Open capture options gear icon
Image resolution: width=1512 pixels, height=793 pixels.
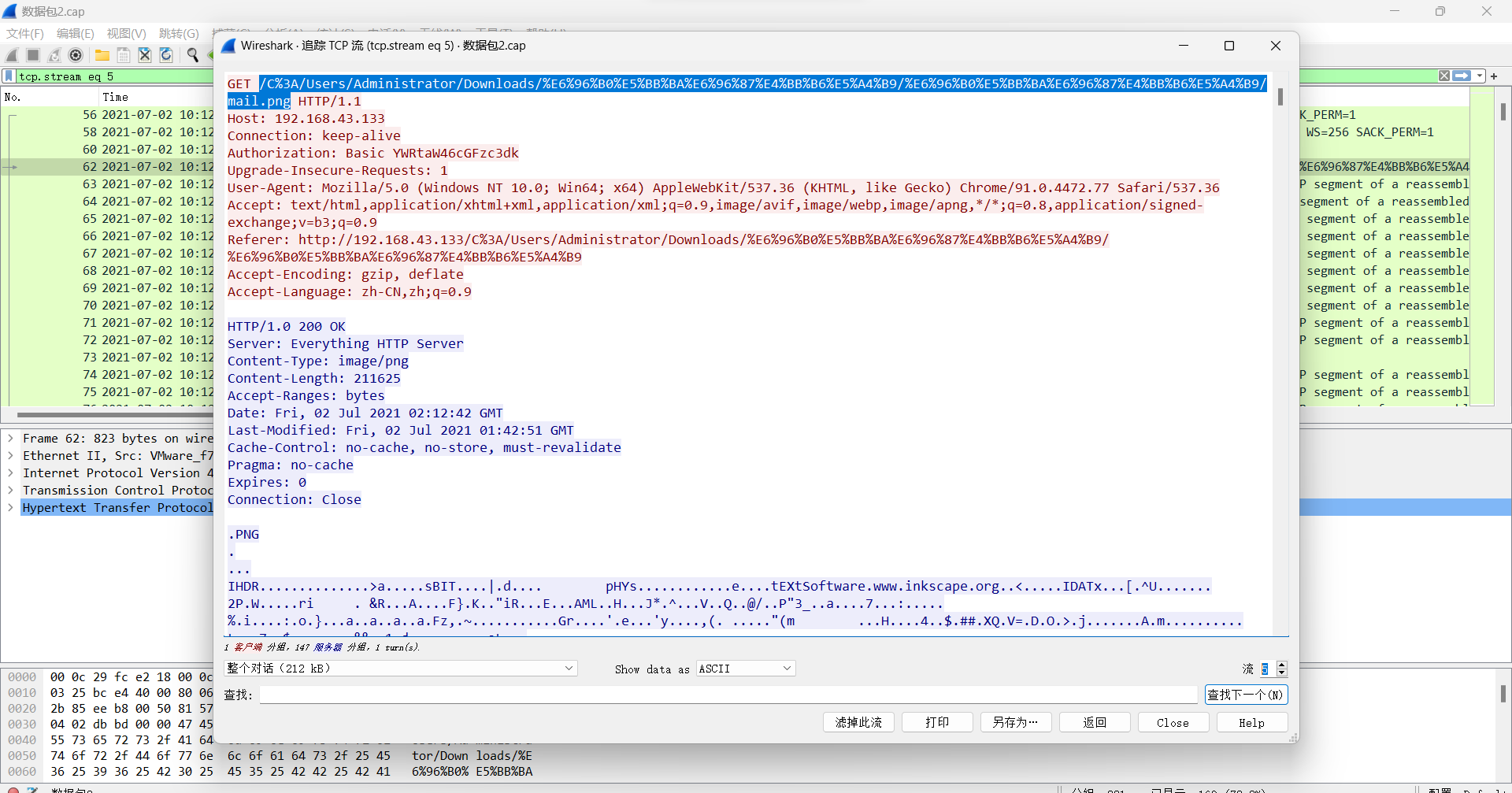pyautogui.click(x=76, y=55)
